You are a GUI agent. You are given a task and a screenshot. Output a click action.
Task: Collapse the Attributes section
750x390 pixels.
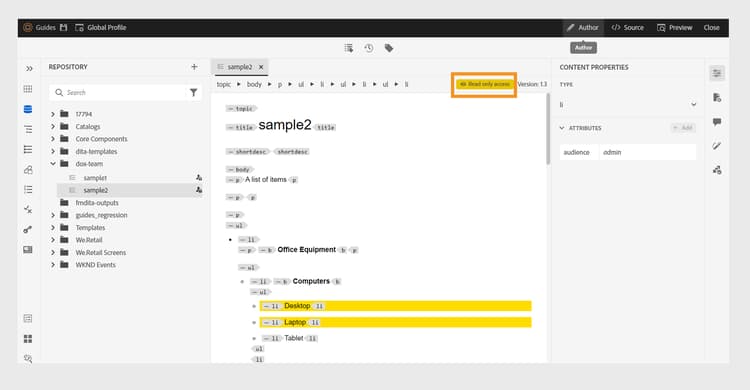point(562,128)
